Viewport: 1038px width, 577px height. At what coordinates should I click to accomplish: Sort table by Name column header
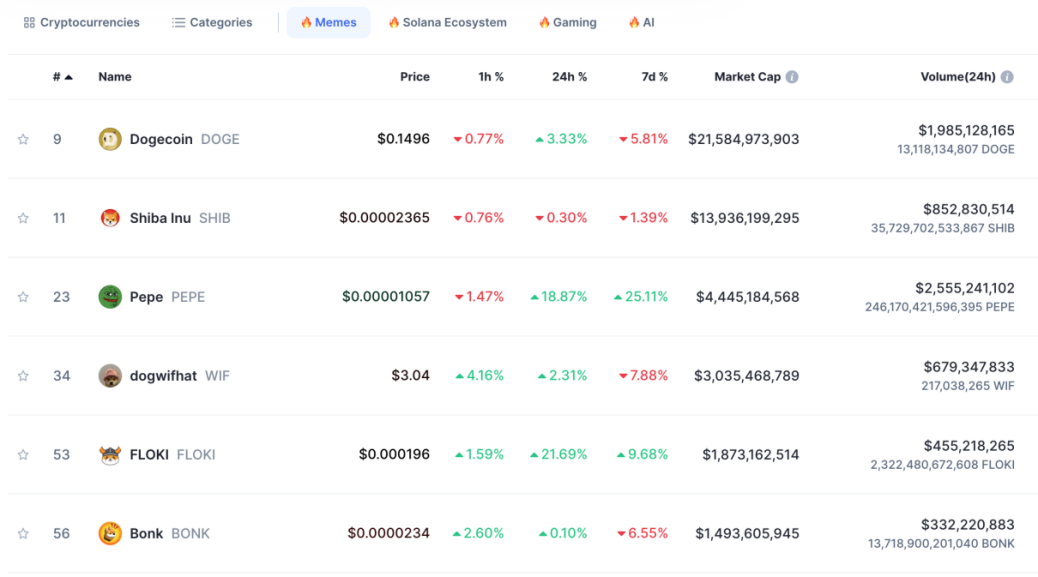tap(115, 77)
